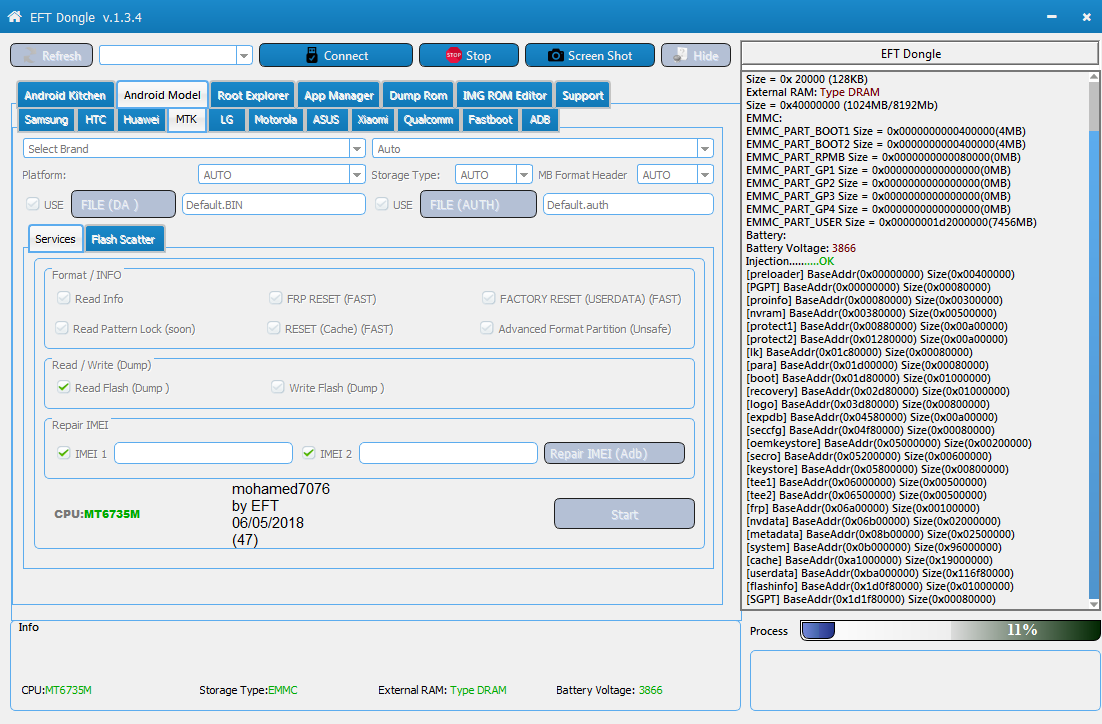Switch to Flash Scatter sub-tab
Image resolution: width=1102 pixels, height=724 pixels.
[124, 239]
